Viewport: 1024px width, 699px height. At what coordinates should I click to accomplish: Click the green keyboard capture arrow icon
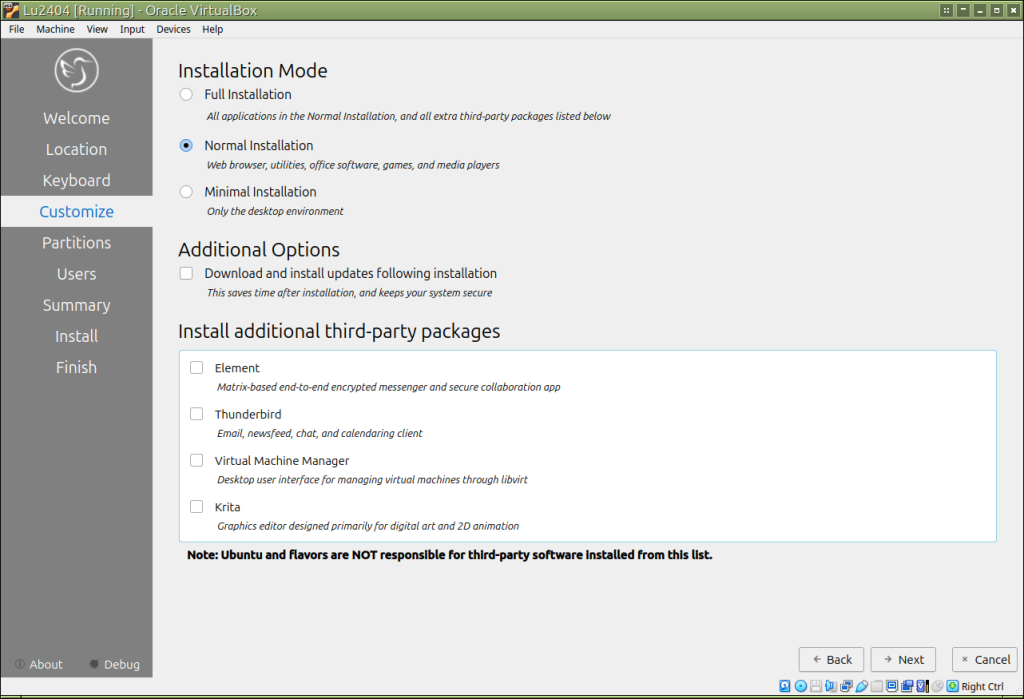click(952, 686)
